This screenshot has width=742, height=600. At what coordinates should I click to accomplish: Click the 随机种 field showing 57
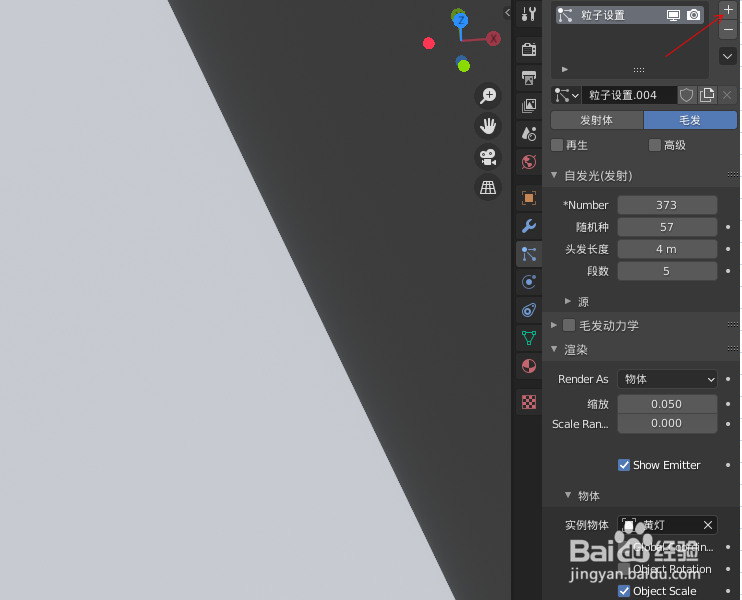pyautogui.click(x=667, y=227)
